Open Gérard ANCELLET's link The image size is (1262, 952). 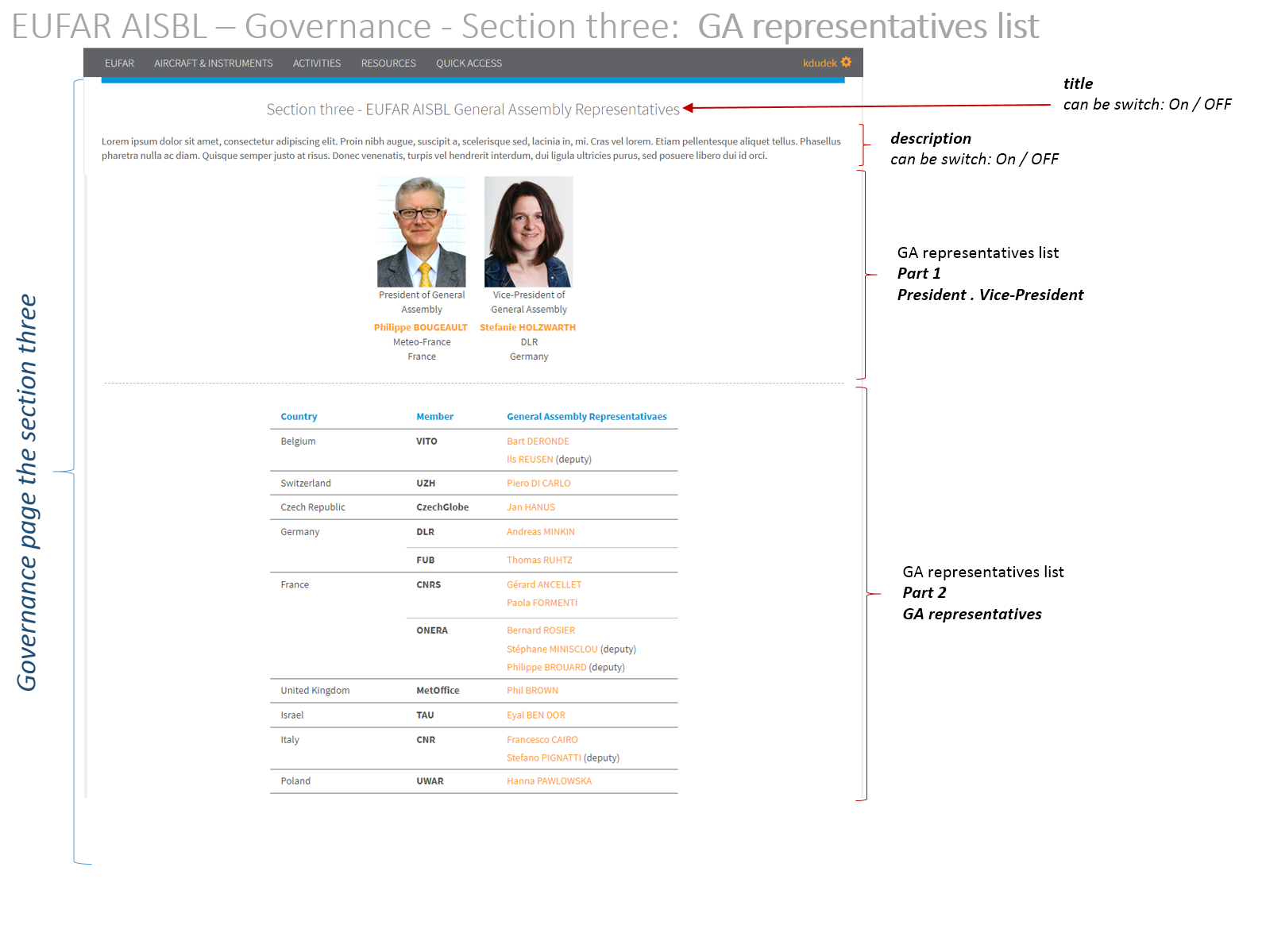544,585
